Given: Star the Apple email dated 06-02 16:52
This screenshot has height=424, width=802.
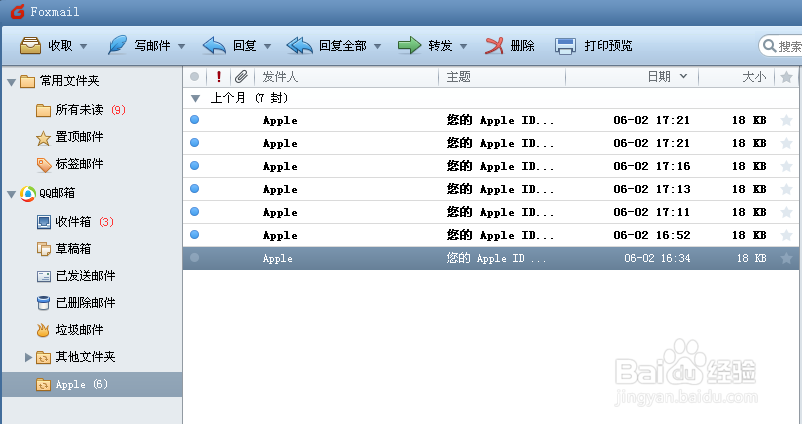Looking at the screenshot, I should pos(787,235).
